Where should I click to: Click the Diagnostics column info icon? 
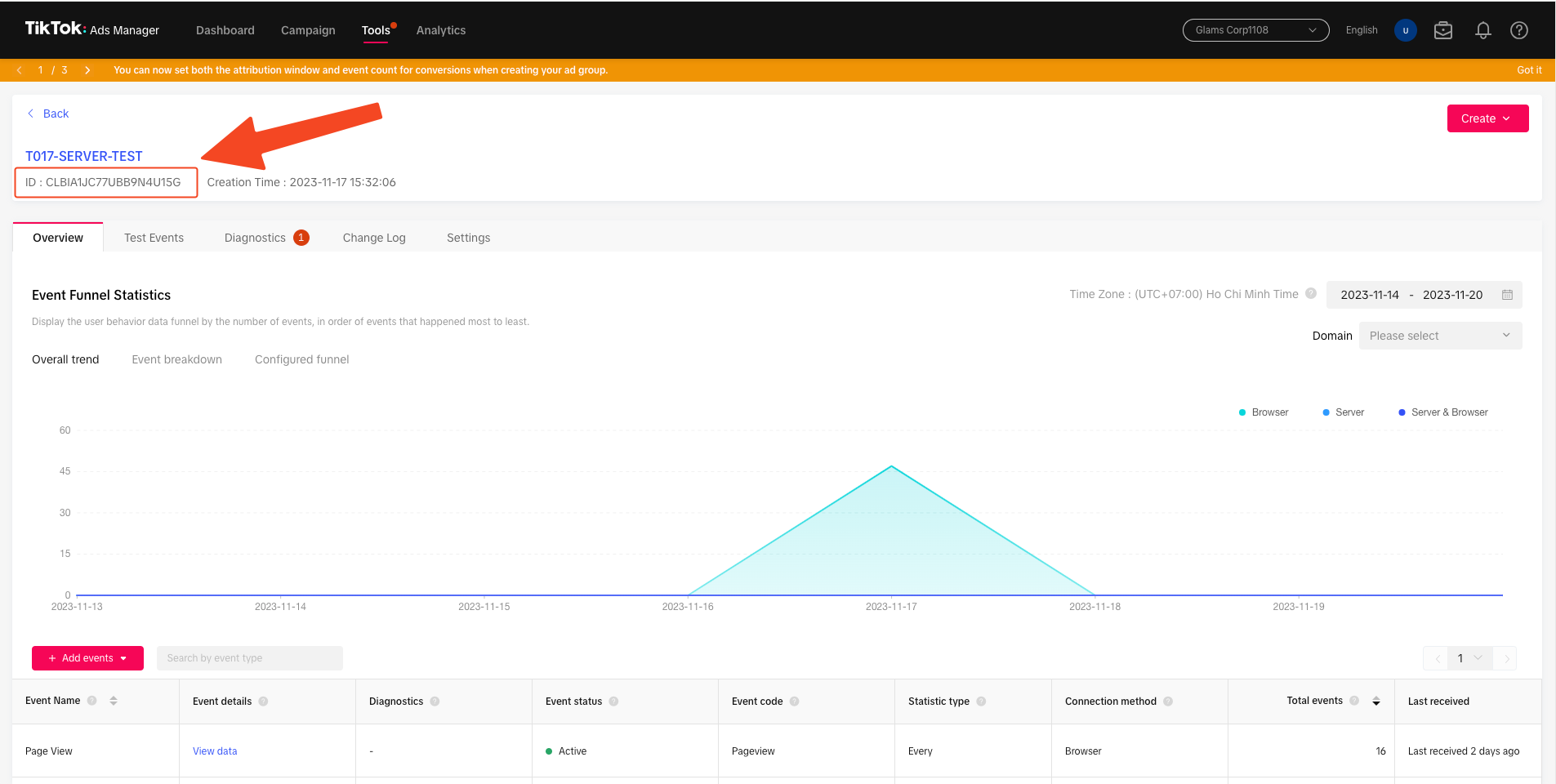coord(435,701)
